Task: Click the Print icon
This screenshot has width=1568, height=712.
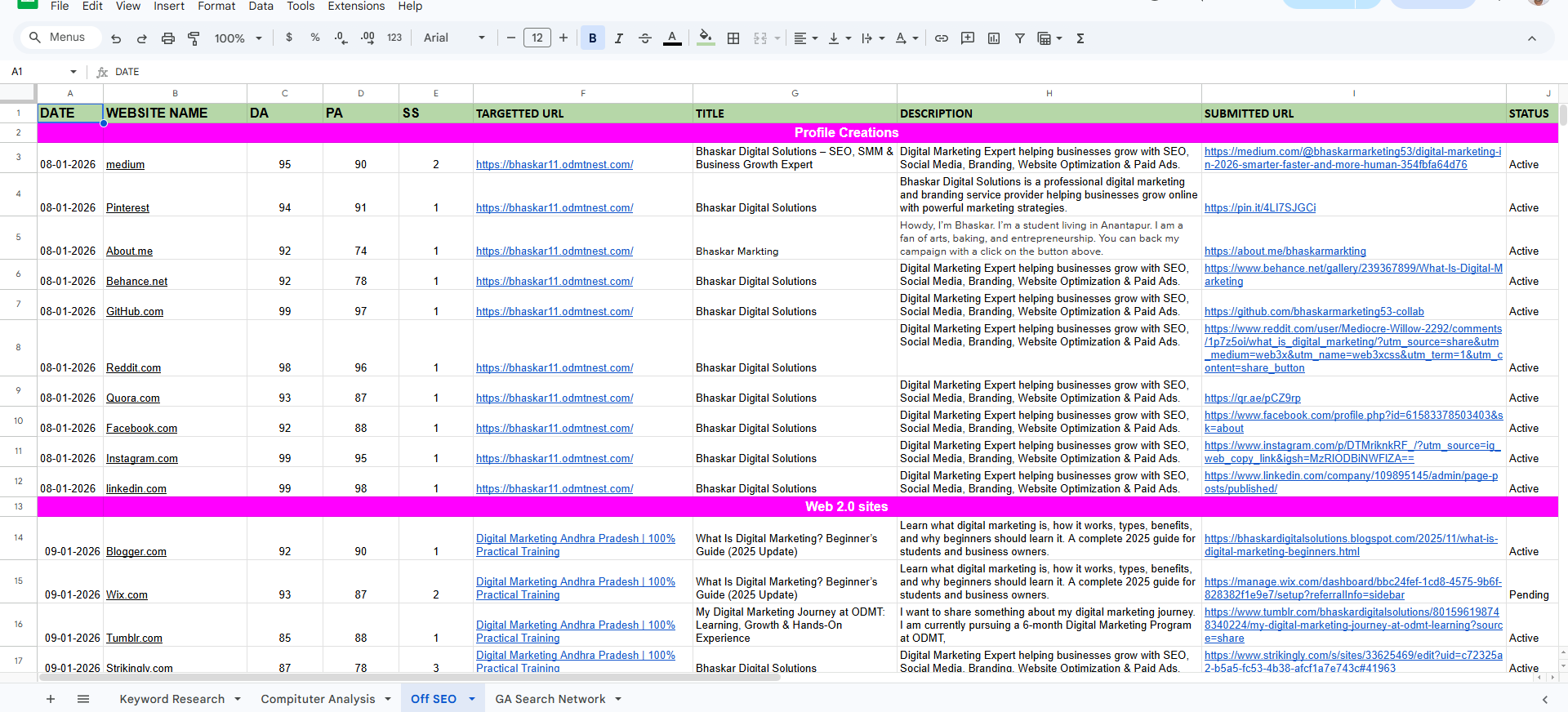Action: (x=168, y=38)
